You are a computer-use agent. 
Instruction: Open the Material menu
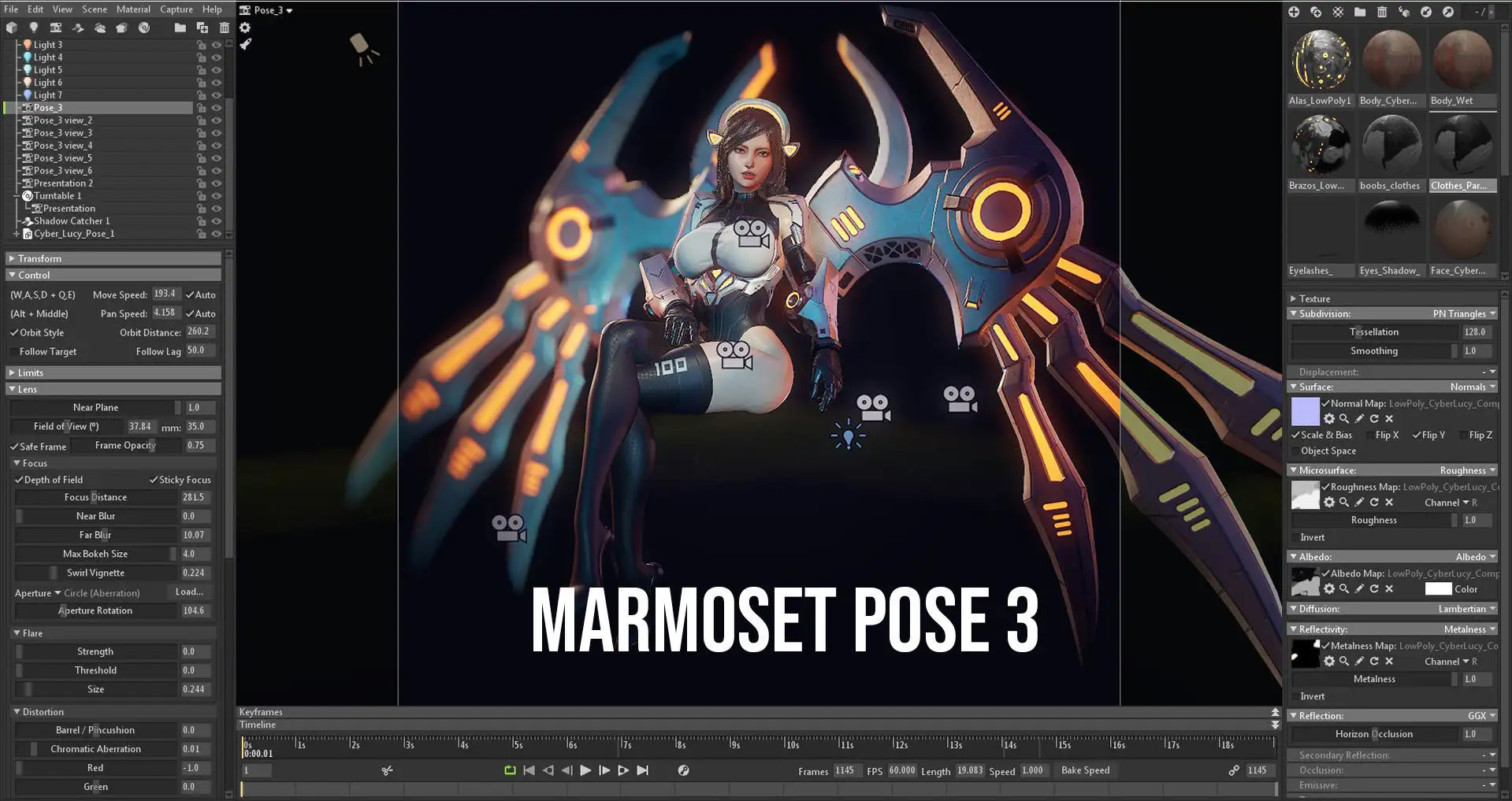tap(133, 9)
